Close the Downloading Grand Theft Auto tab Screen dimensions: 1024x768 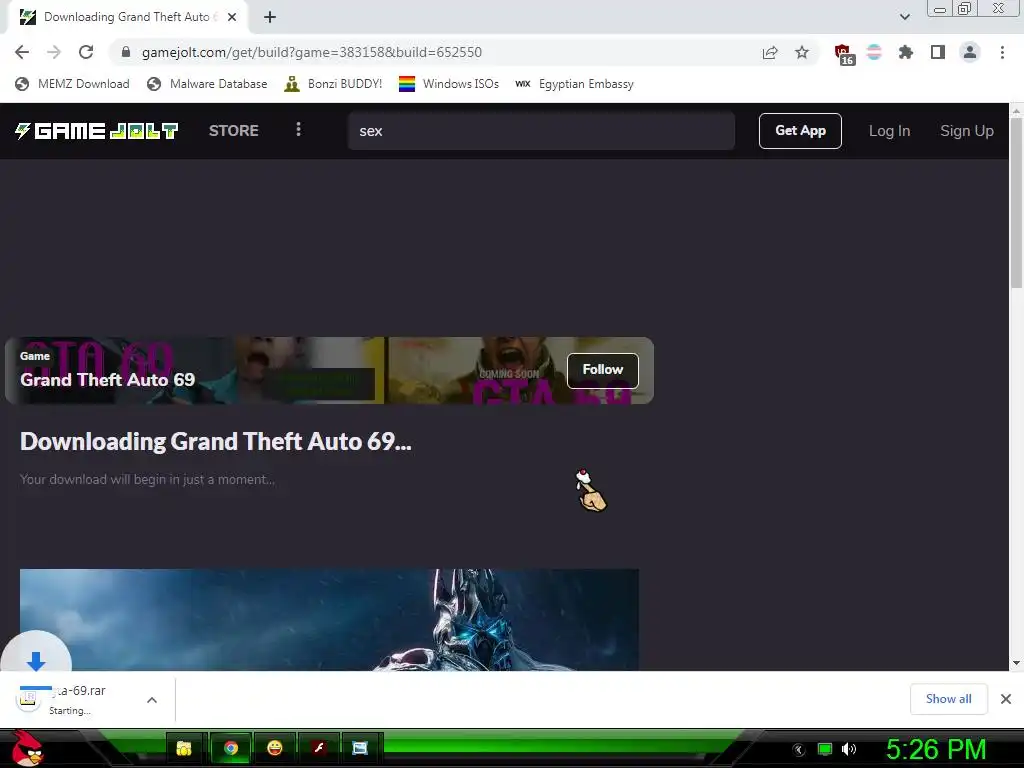[x=232, y=17]
